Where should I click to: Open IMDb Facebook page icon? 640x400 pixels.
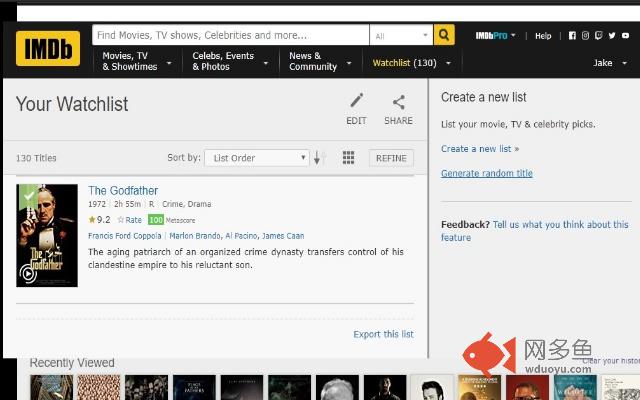coord(572,36)
